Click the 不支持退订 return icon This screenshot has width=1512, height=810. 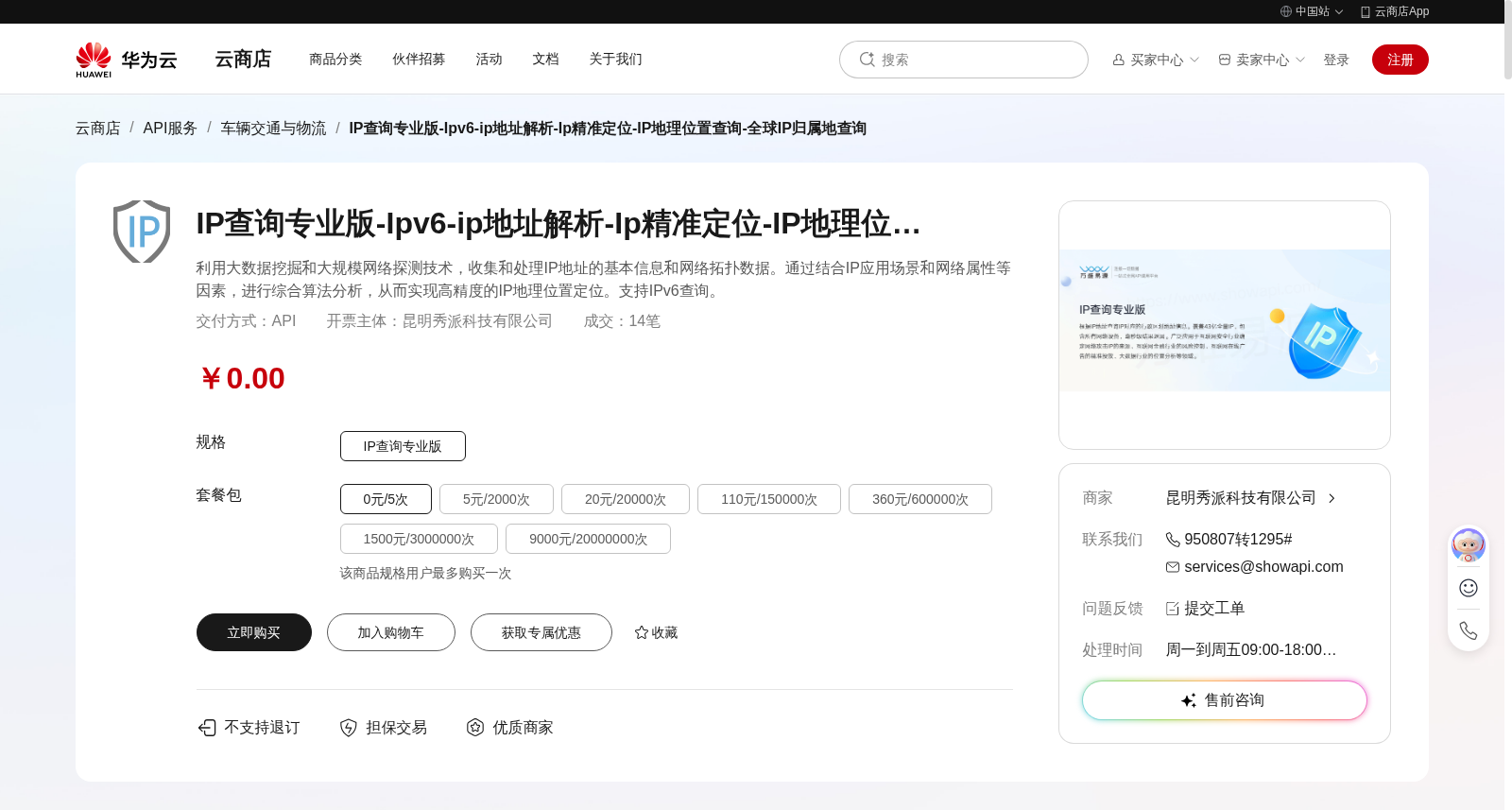point(207,728)
